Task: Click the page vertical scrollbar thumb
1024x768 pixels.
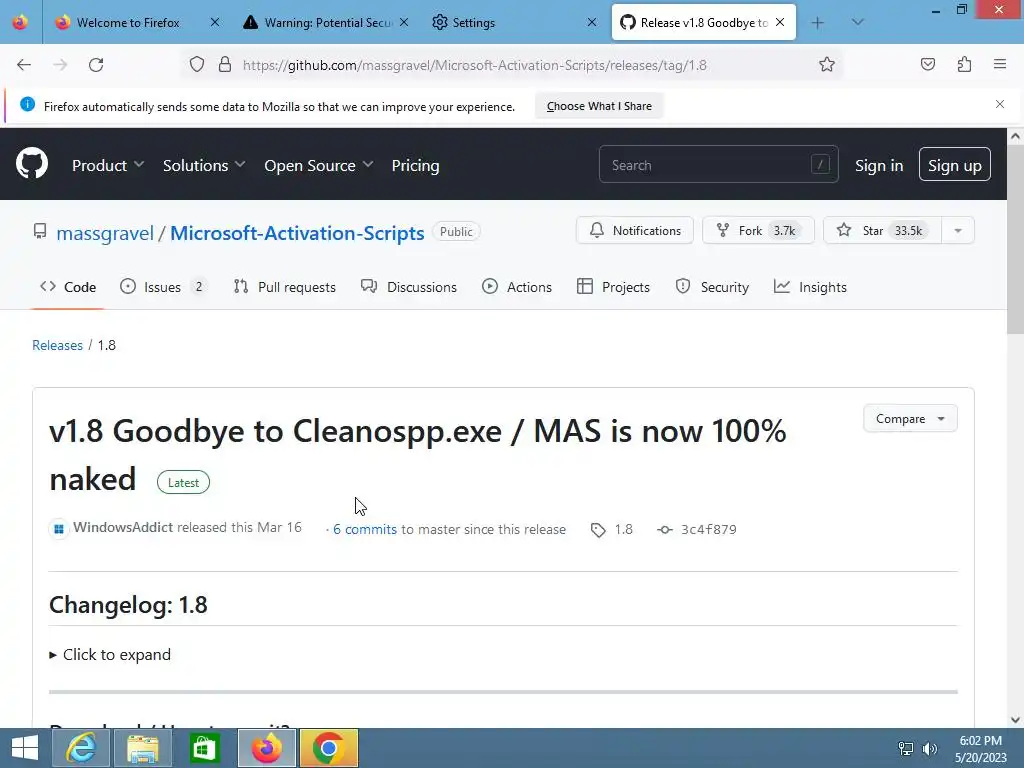Action: pos(1015,240)
